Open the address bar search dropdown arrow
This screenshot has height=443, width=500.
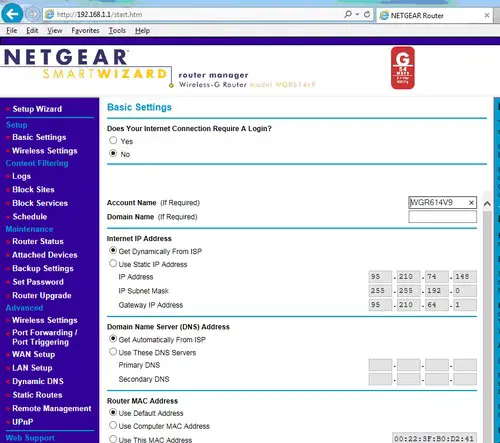[x=357, y=14]
